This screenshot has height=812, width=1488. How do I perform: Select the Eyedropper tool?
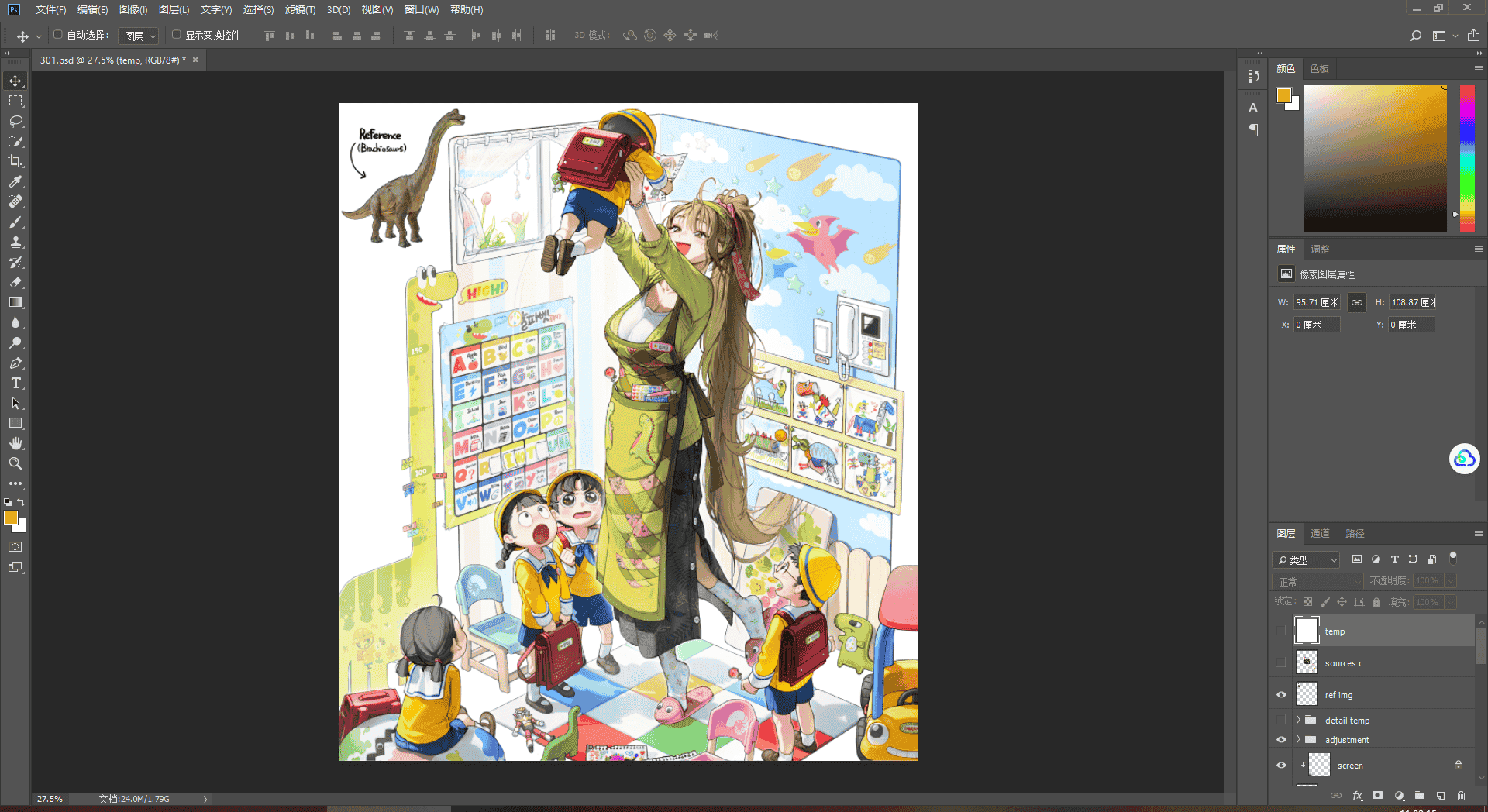(x=15, y=181)
